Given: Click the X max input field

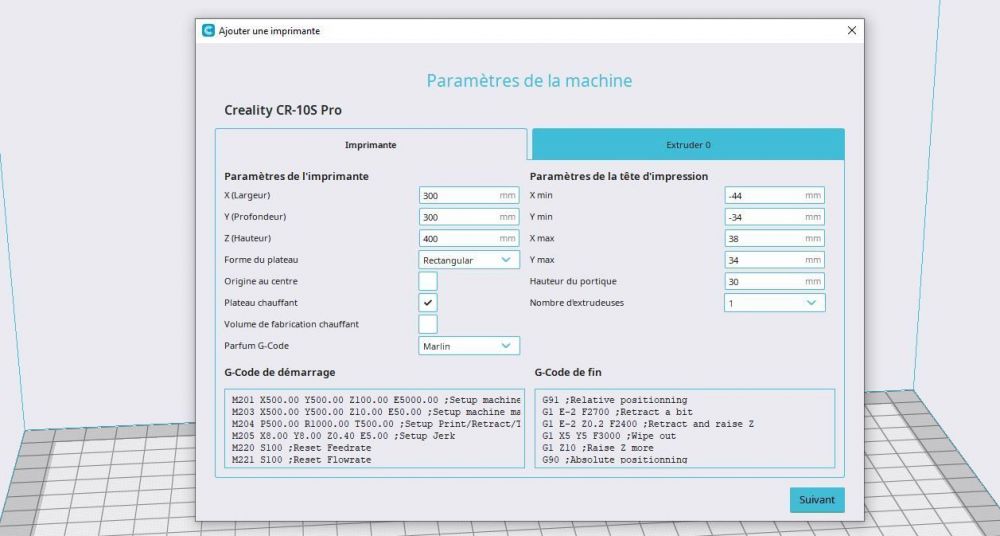Looking at the screenshot, I should (x=774, y=238).
